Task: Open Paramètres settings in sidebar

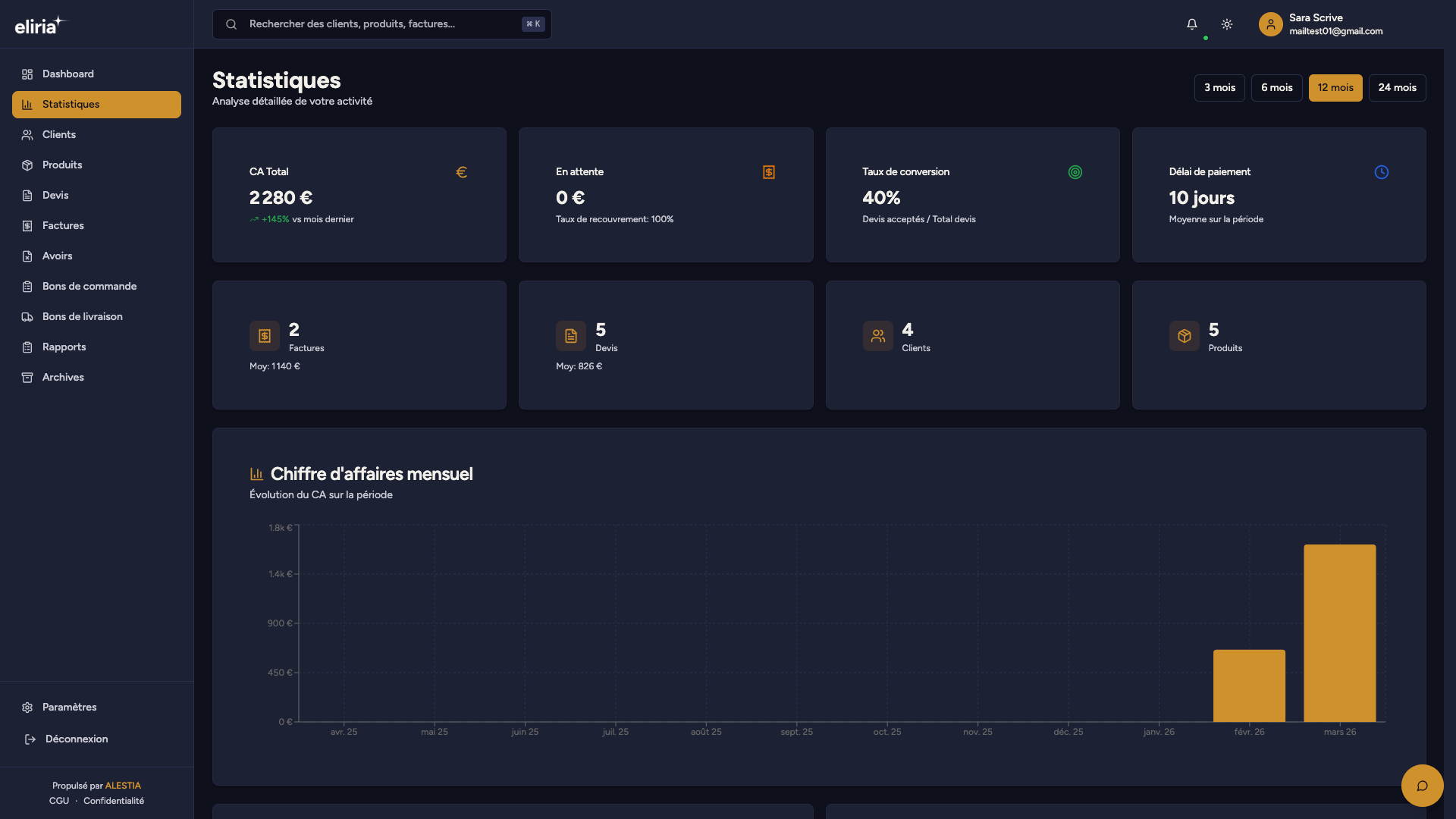Action: pos(69,708)
